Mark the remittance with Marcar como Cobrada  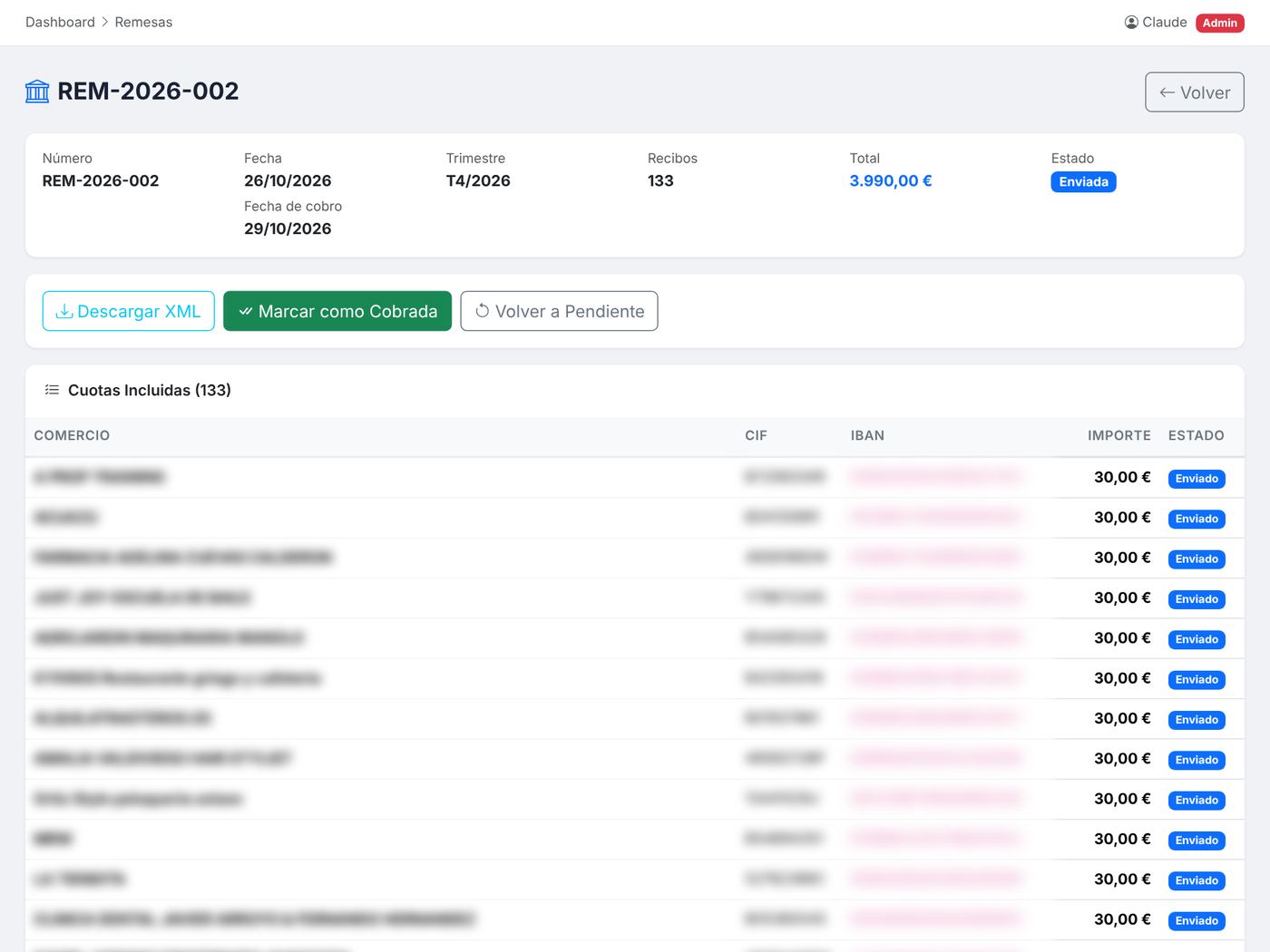click(x=337, y=311)
